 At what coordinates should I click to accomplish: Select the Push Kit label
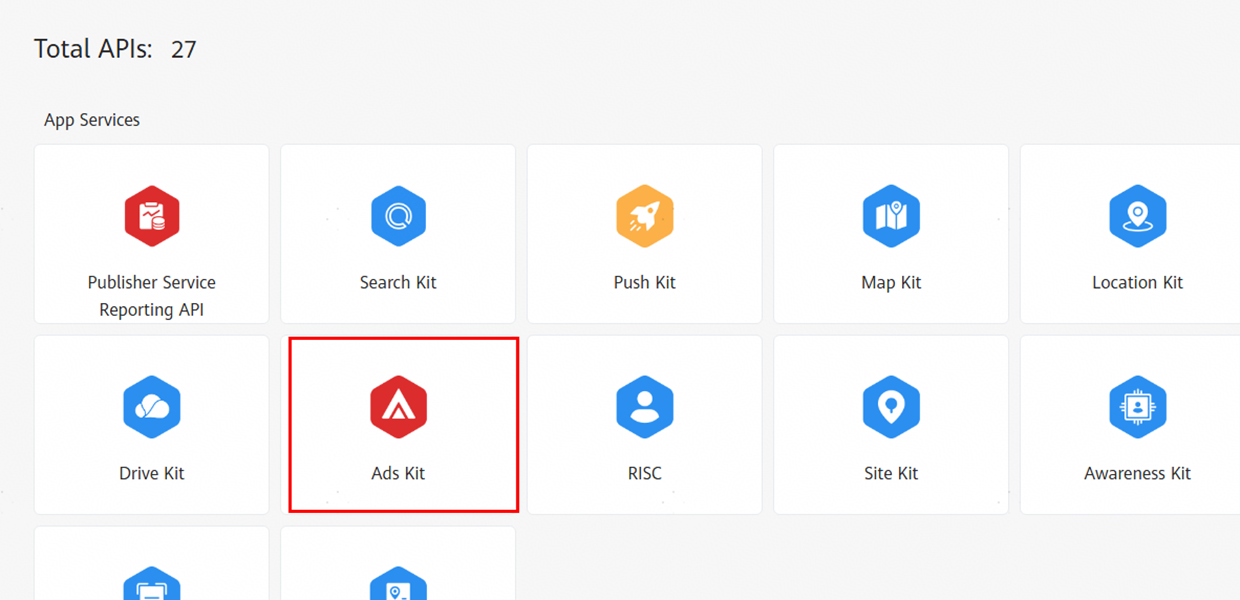(x=645, y=283)
